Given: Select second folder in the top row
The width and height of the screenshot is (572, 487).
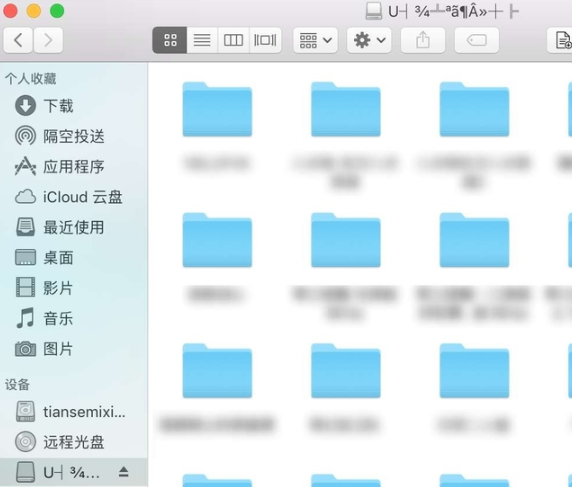Looking at the screenshot, I should [346, 109].
